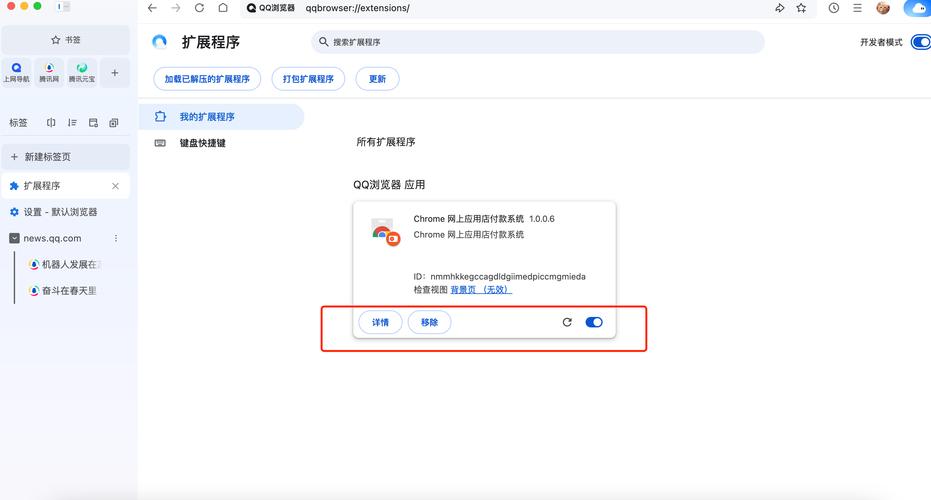
Task: Click 加载已解压的扩展程序 button
Action: (x=207, y=79)
